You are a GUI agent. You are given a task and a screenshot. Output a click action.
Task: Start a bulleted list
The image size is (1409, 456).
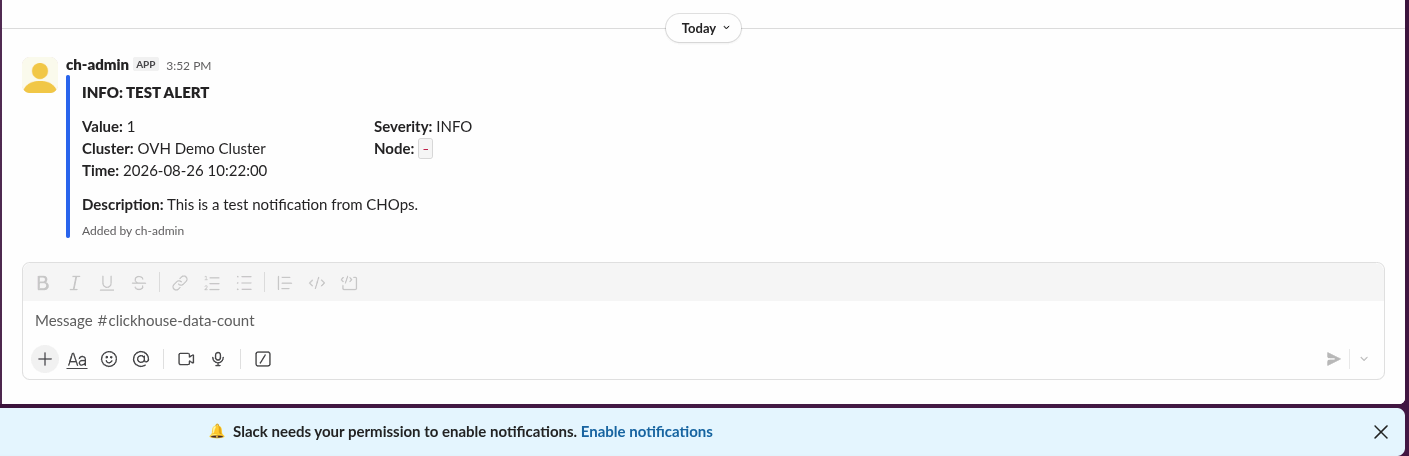(244, 283)
